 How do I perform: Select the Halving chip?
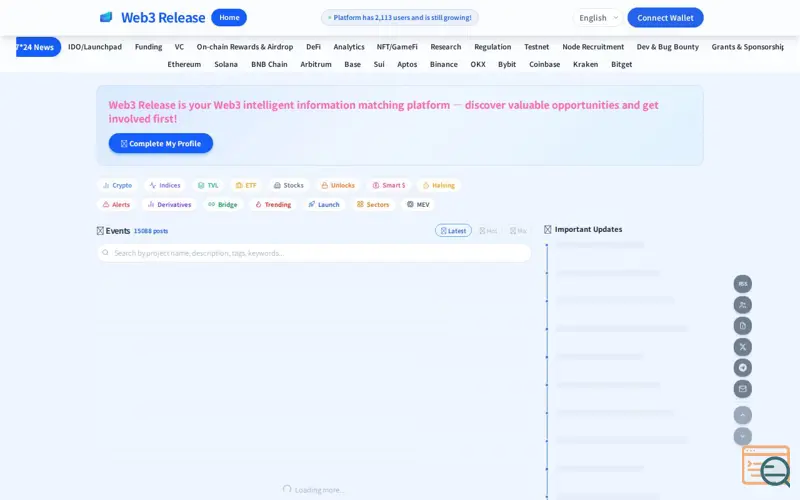439,185
